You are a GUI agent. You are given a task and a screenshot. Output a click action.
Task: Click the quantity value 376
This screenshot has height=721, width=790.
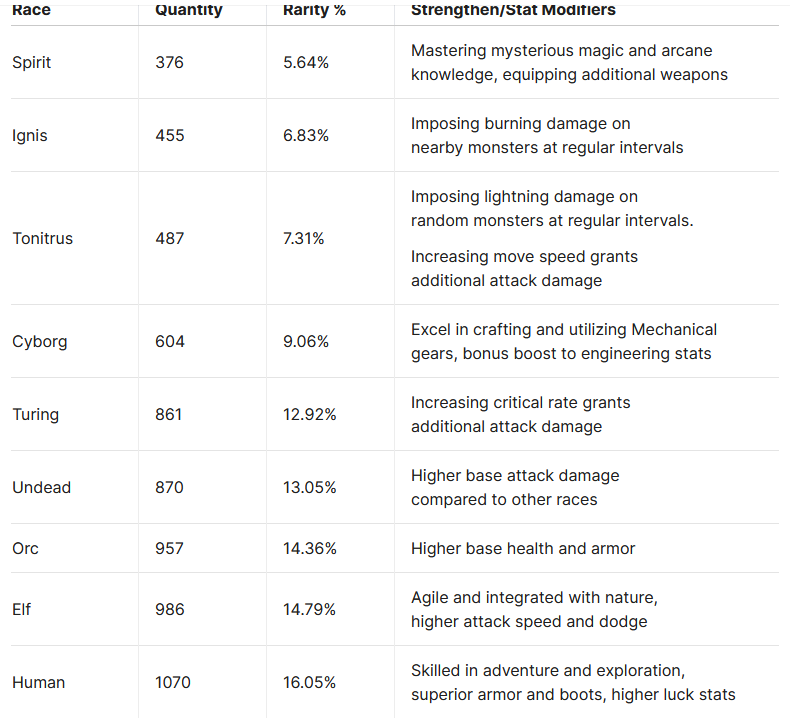point(170,62)
